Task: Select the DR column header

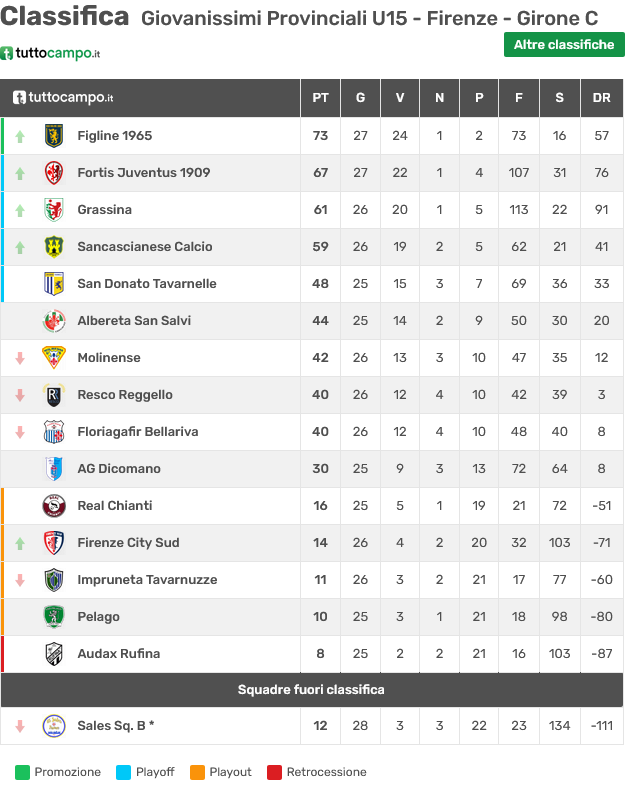Action: coord(601,98)
